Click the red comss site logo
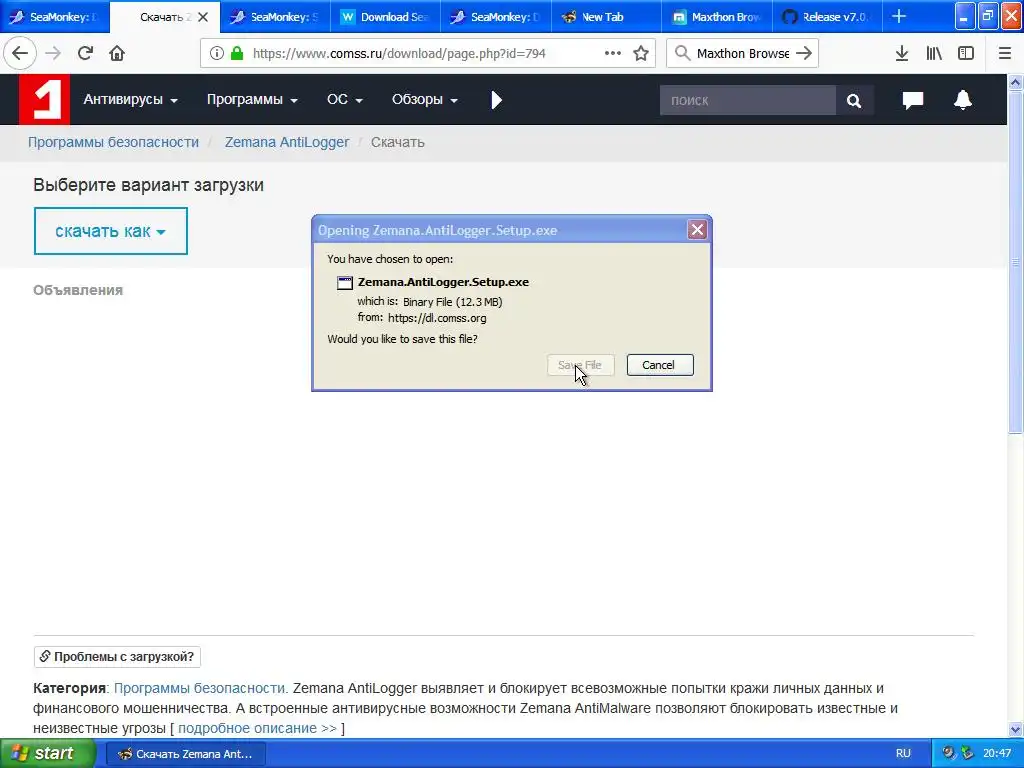This screenshot has height=768, width=1024. click(x=44, y=99)
